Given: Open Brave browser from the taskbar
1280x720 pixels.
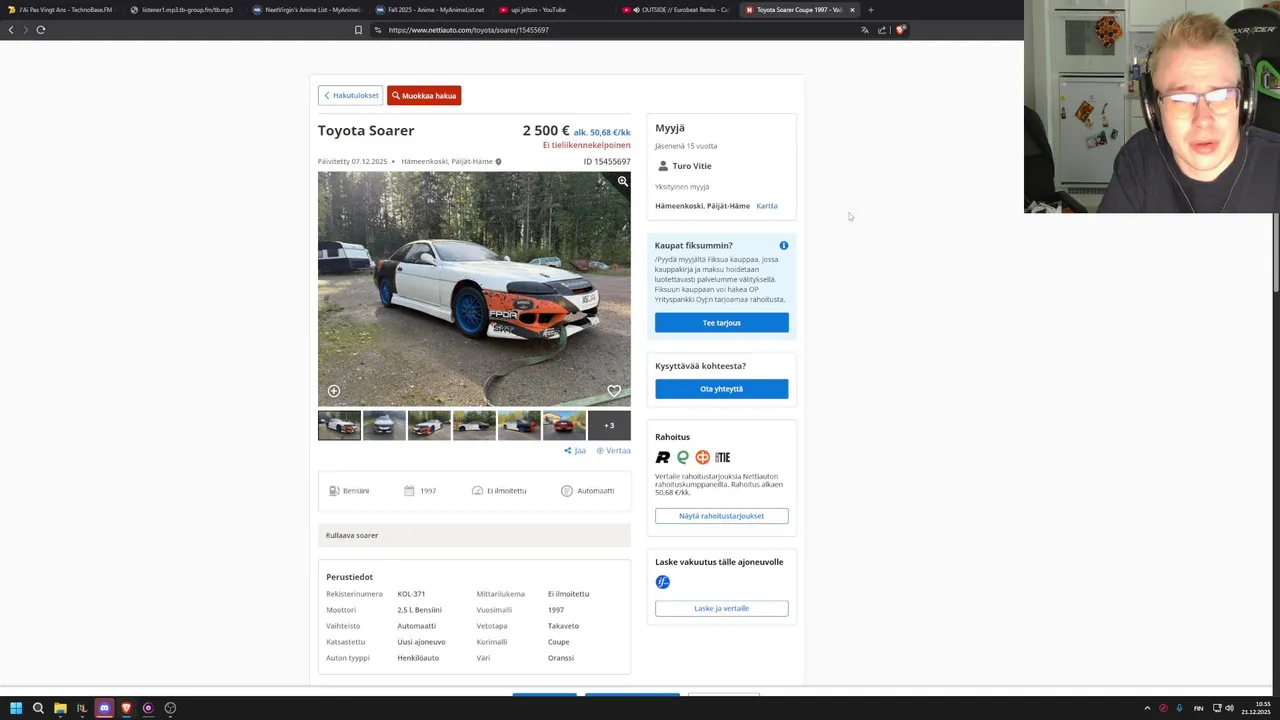Looking at the screenshot, I should pos(126,708).
